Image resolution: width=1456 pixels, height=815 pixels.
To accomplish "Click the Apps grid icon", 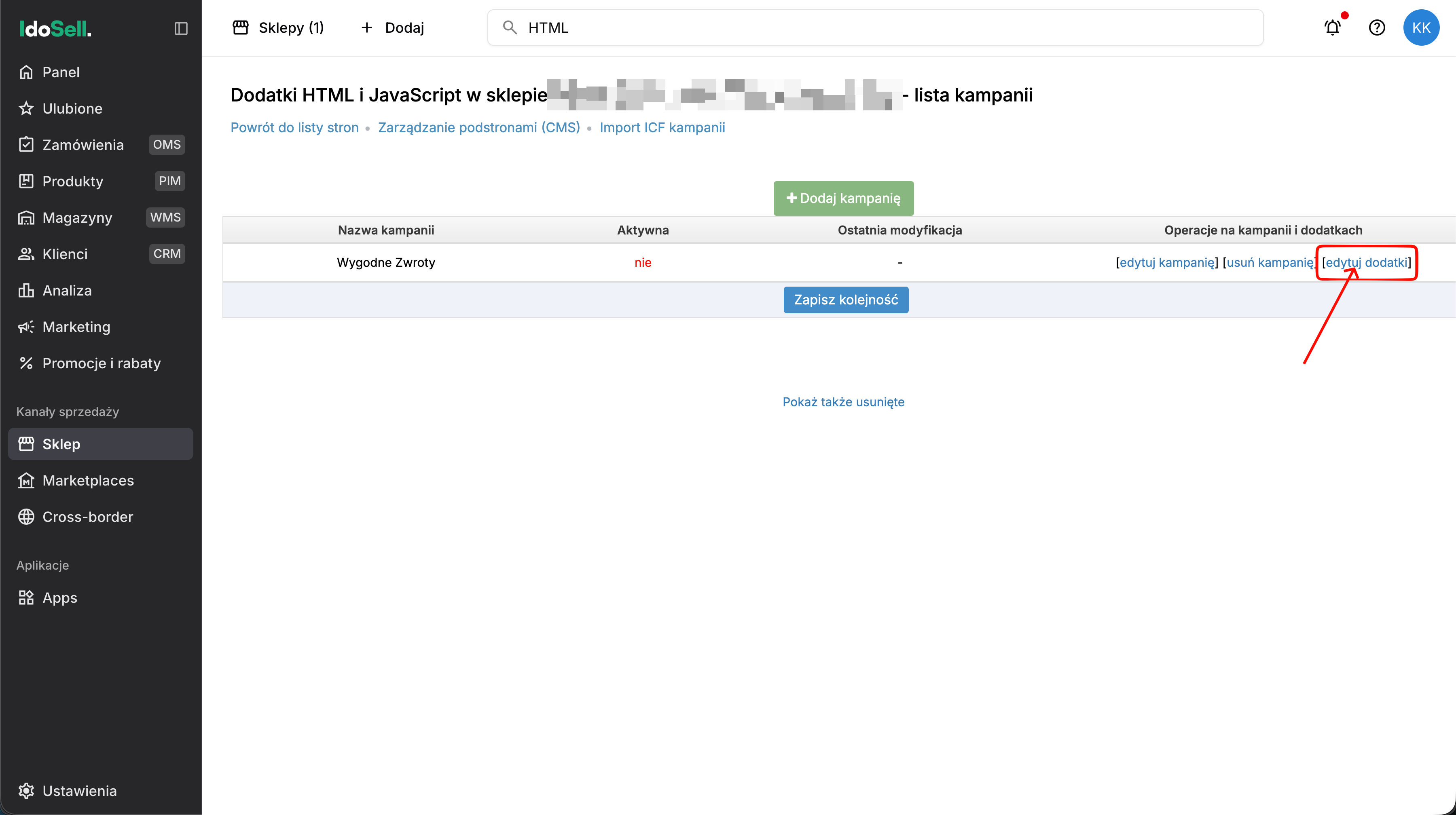I will point(26,598).
